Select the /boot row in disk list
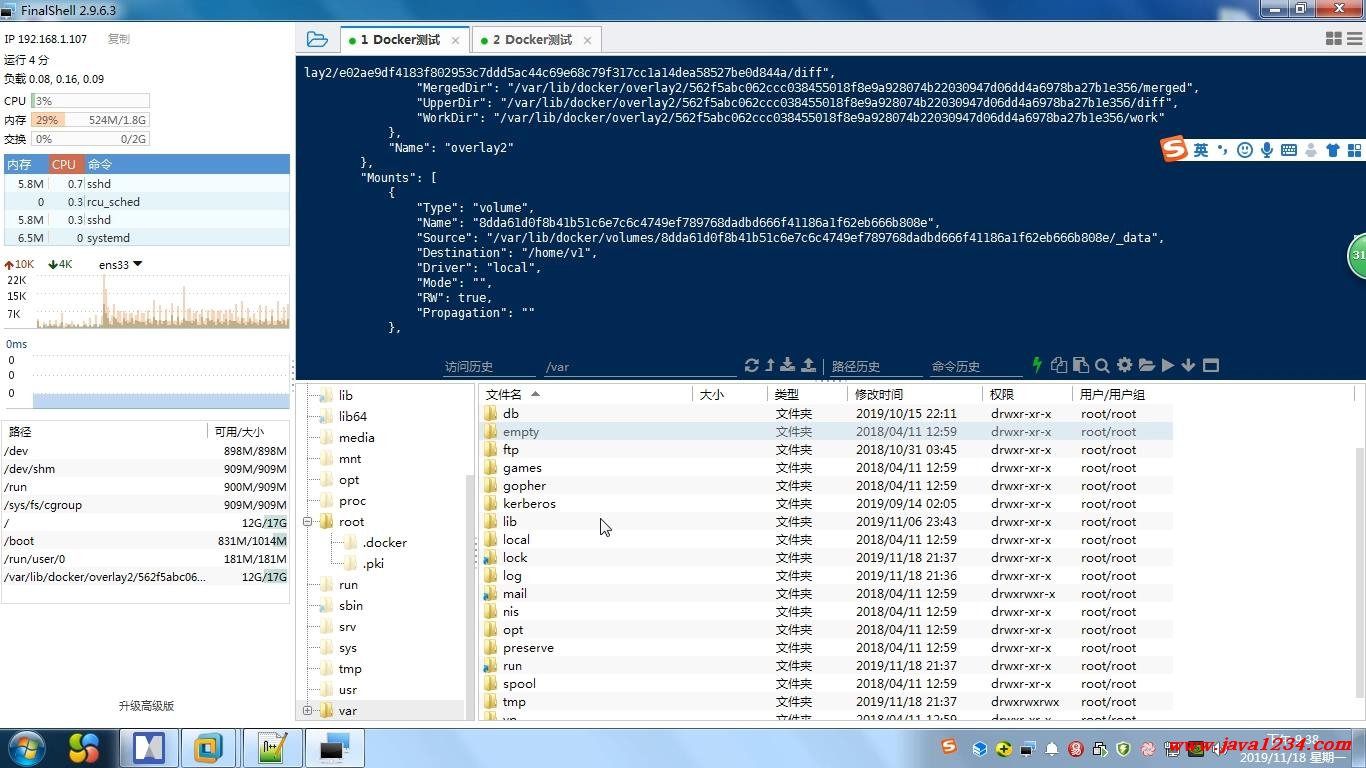 coord(145,541)
